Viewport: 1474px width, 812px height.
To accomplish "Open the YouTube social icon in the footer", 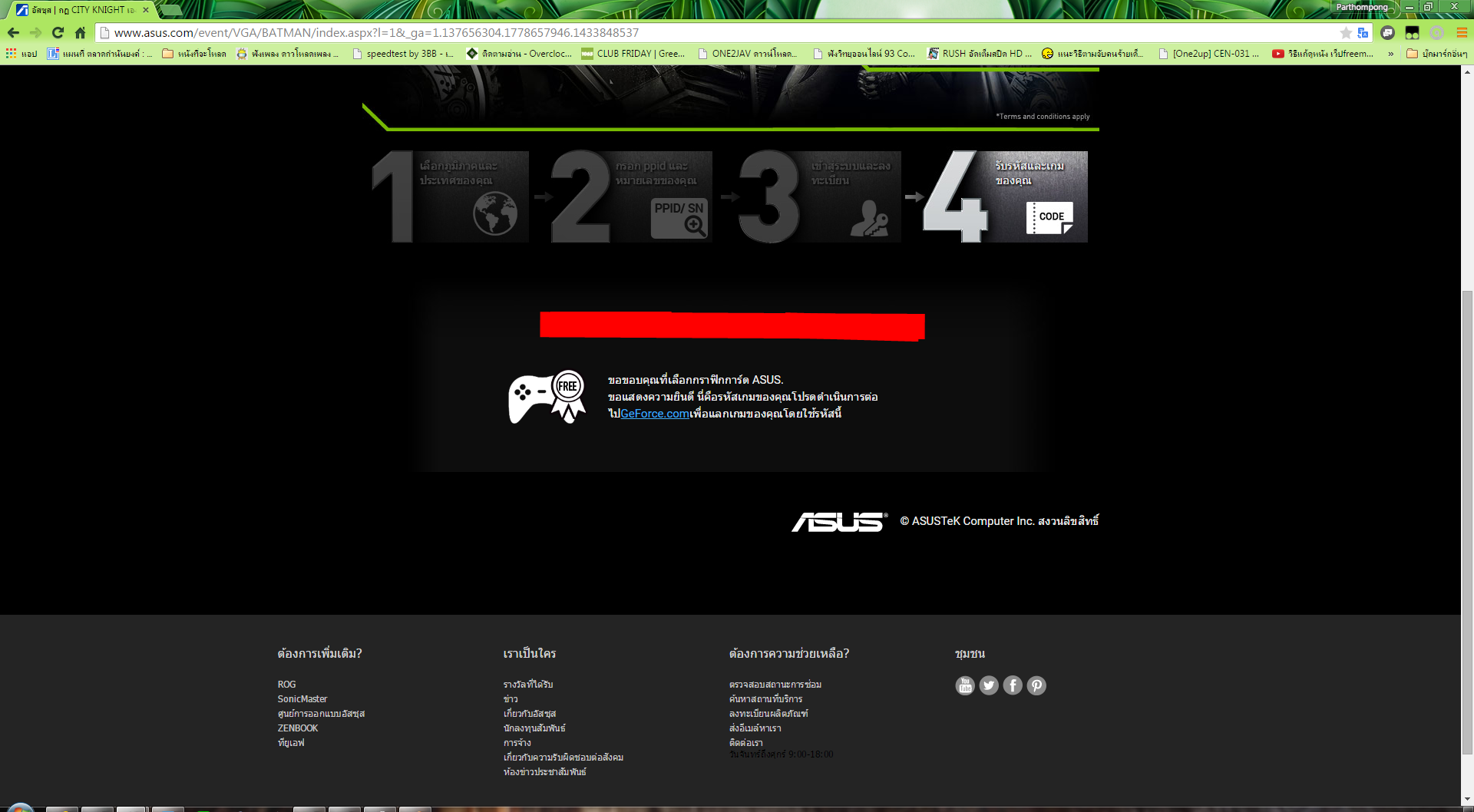I will pos(965,685).
